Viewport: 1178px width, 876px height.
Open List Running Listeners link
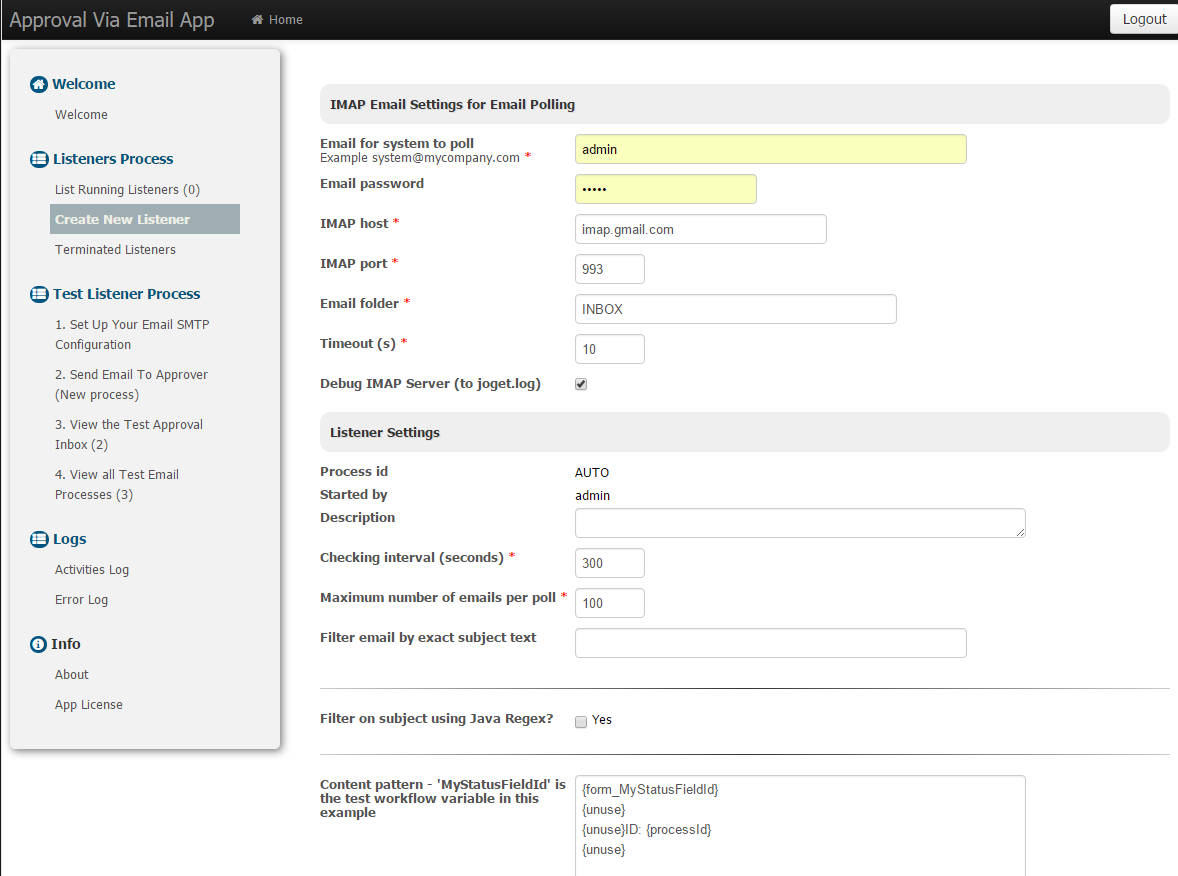127,189
